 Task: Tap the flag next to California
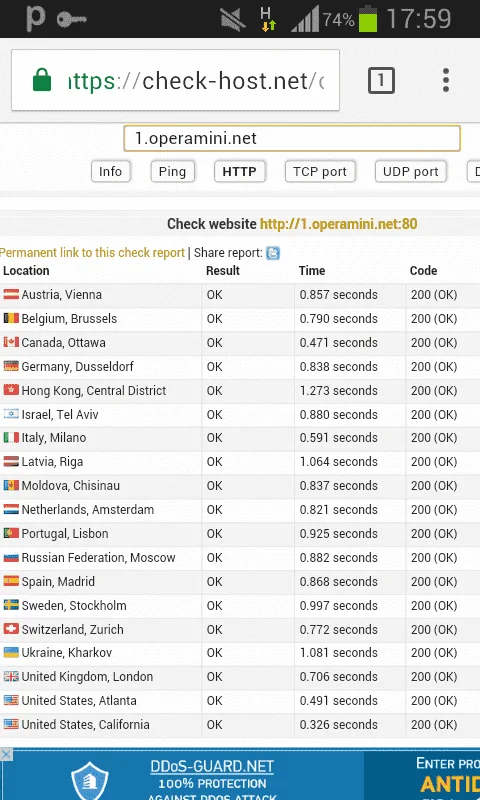tap(11, 724)
